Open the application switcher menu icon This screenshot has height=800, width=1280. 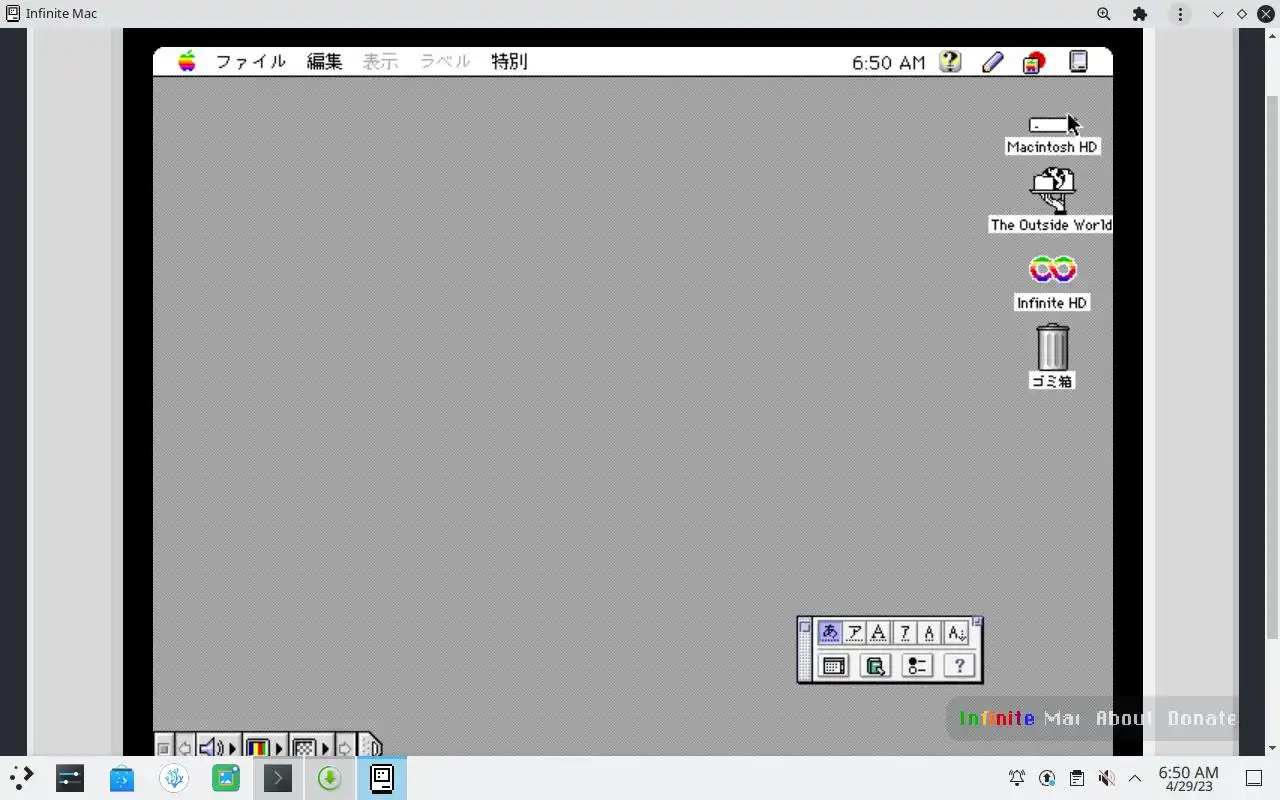click(x=1078, y=62)
